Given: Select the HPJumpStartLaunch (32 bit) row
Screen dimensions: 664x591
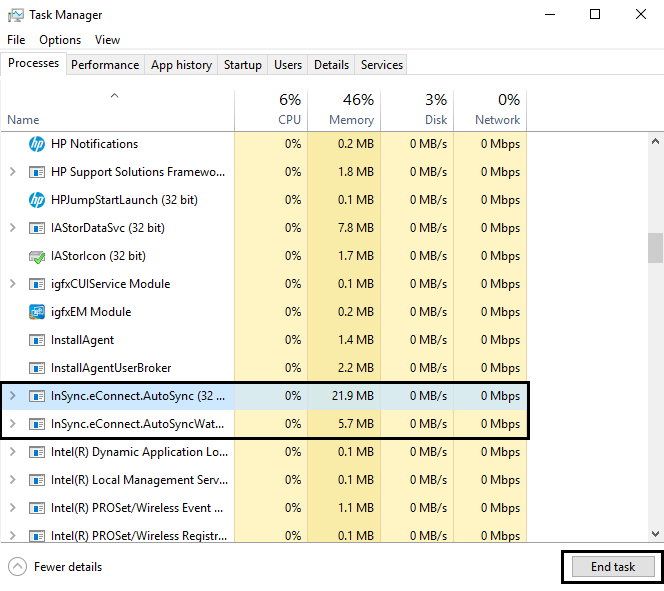Looking at the screenshot, I should 263,200.
